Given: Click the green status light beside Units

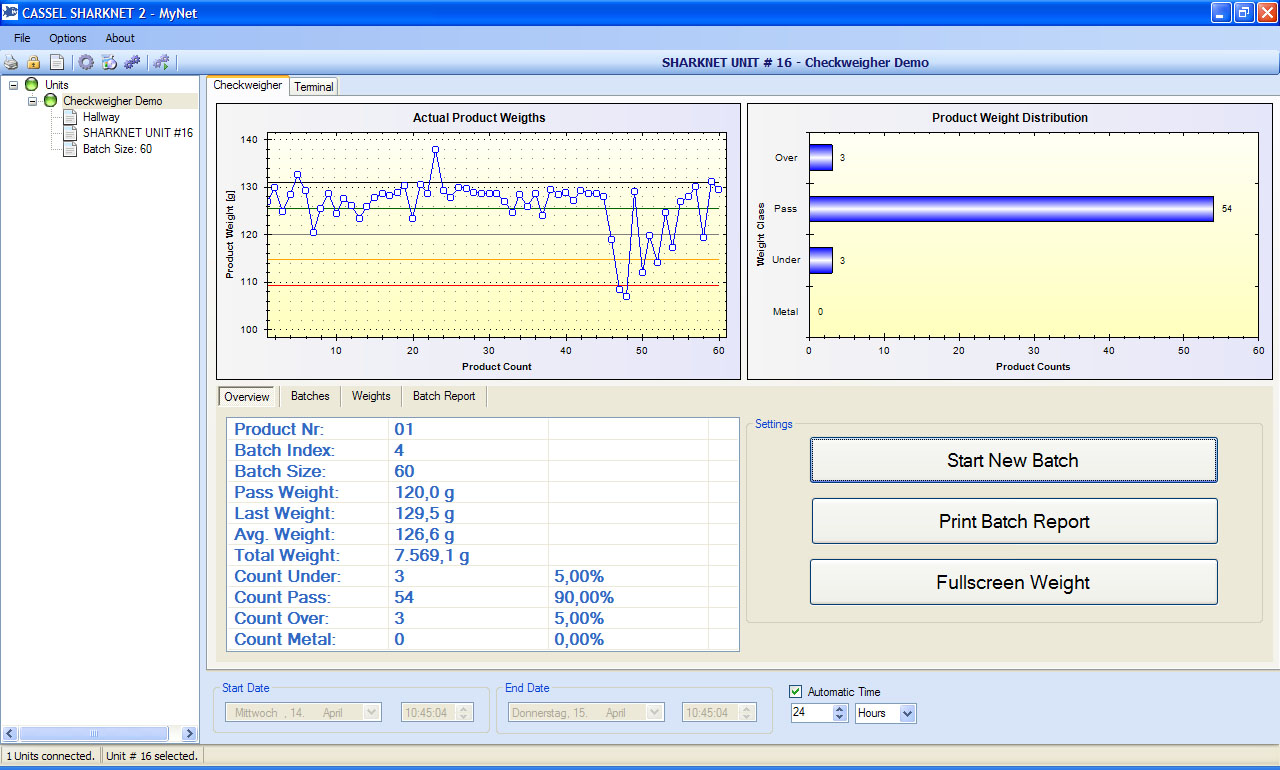Looking at the screenshot, I should pyautogui.click(x=31, y=85).
